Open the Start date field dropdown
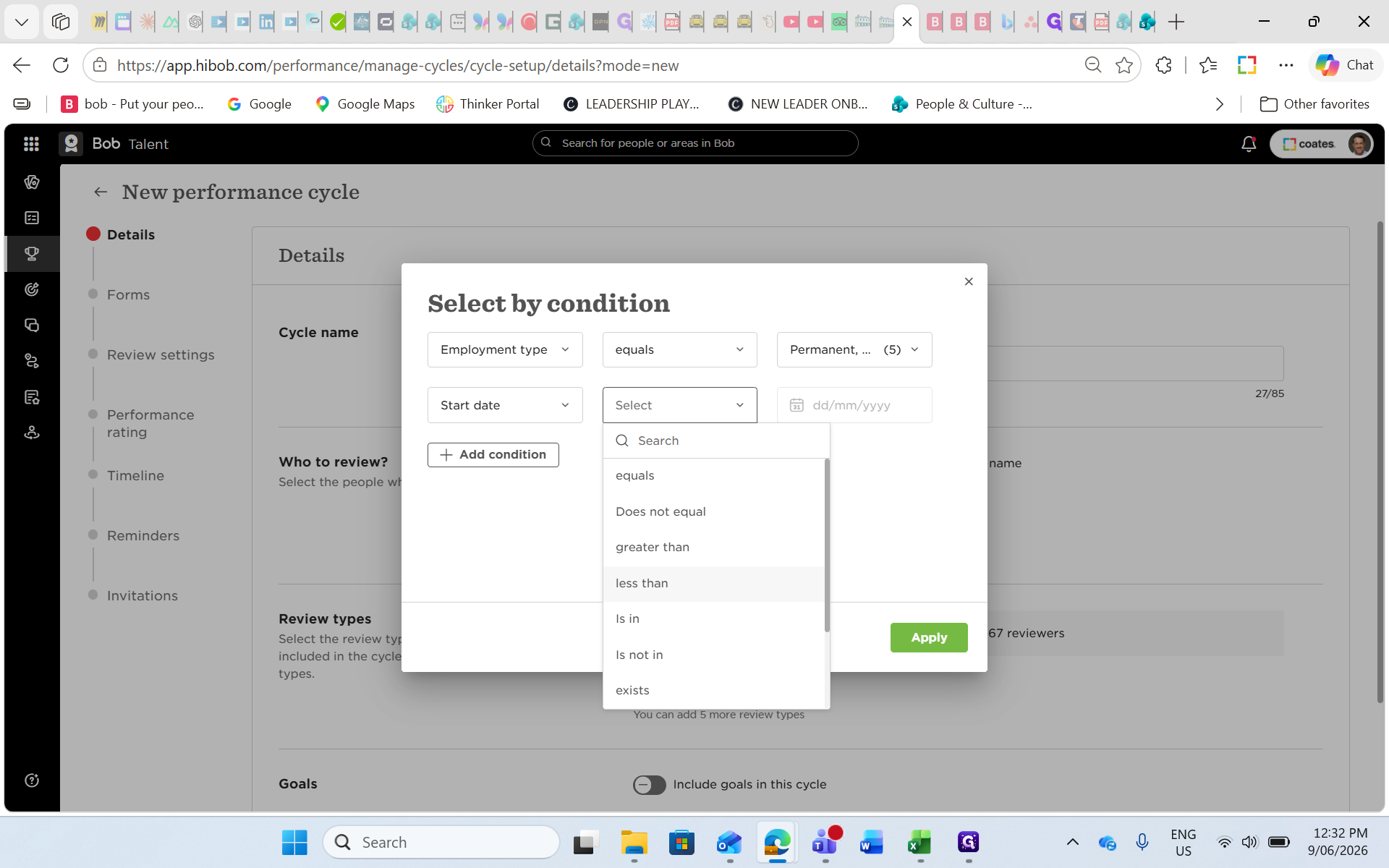This screenshot has height=868, width=1389. click(x=505, y=405)
